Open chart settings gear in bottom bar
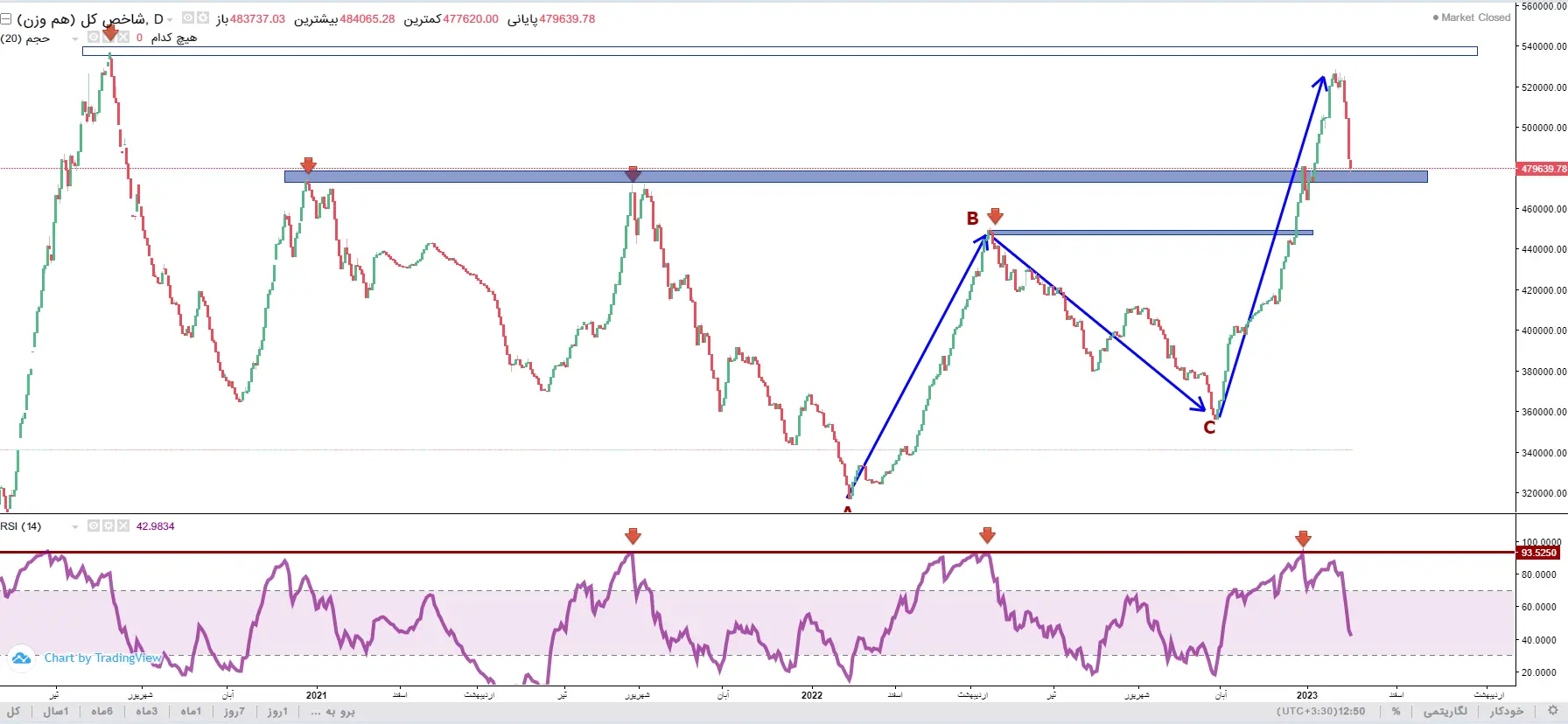This screenshot has width=1568, height=724. click(1552, 711)
